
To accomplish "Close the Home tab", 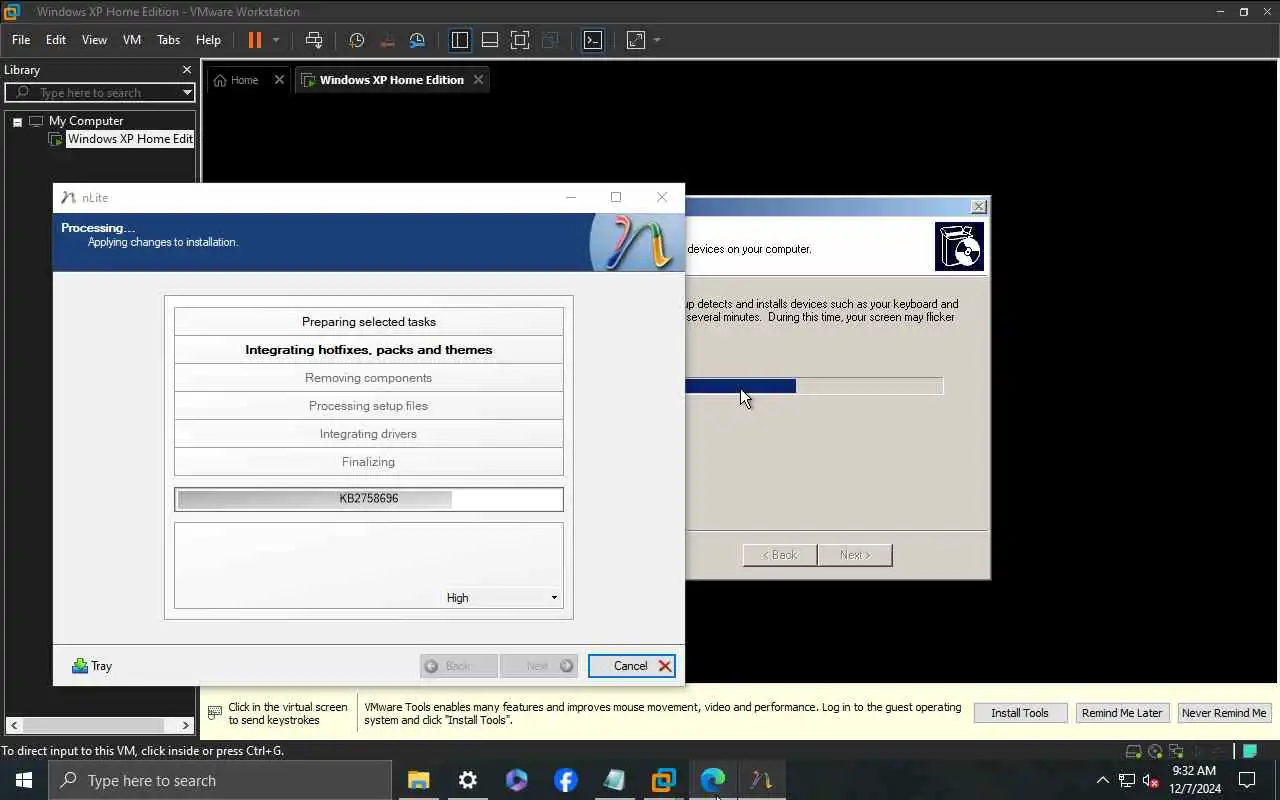I will pos(279,80).
